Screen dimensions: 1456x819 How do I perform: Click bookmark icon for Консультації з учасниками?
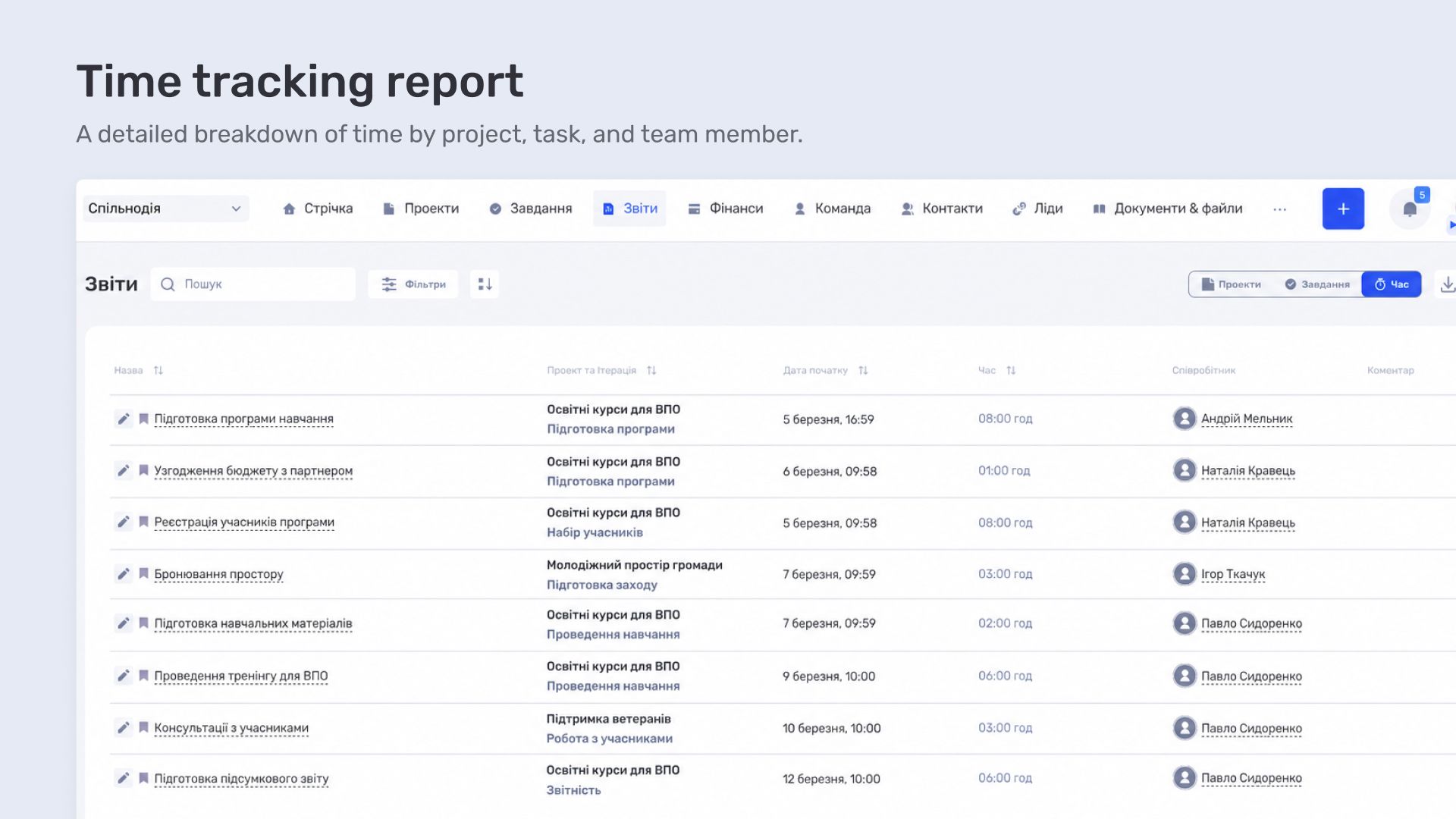(x=143, y=727)
